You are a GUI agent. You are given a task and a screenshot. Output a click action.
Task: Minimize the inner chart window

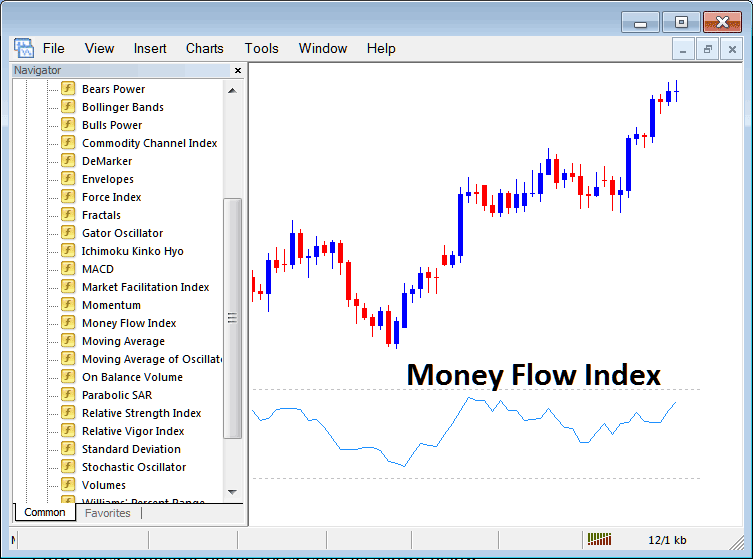(683, 49)
